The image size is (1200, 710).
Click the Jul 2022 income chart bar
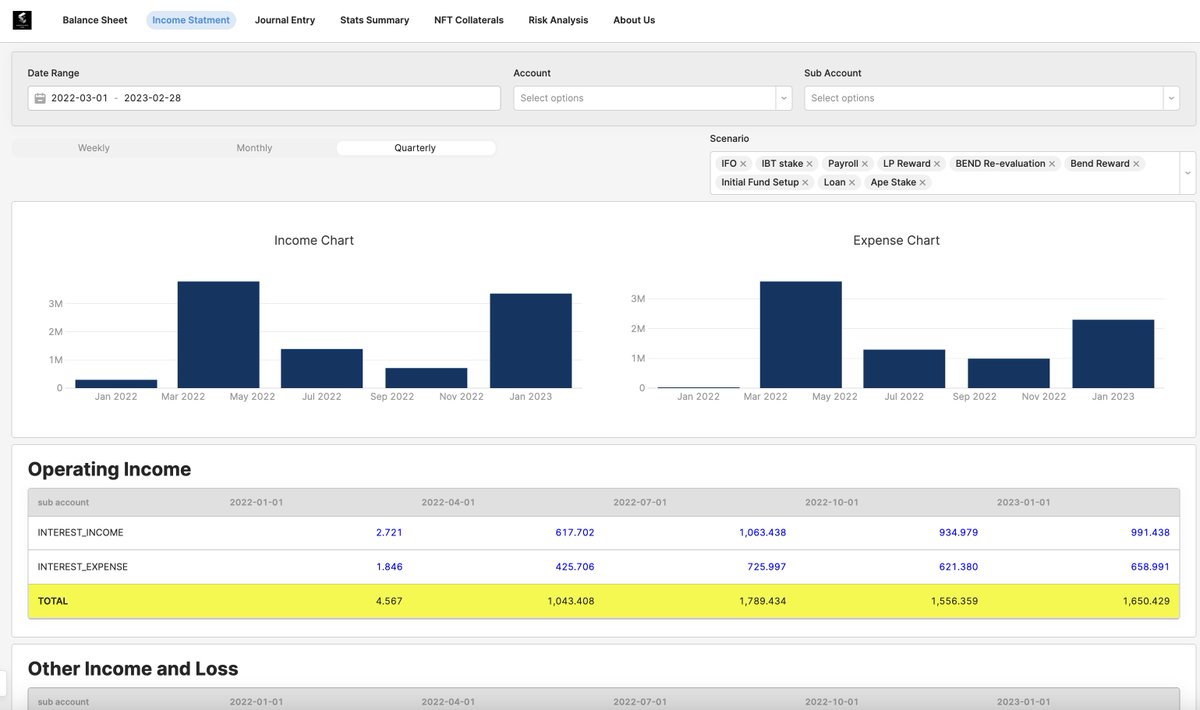(322, 369)
